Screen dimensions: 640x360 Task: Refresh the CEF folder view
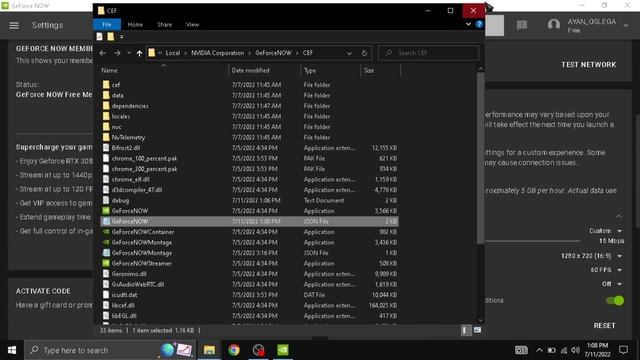(364, 53)
